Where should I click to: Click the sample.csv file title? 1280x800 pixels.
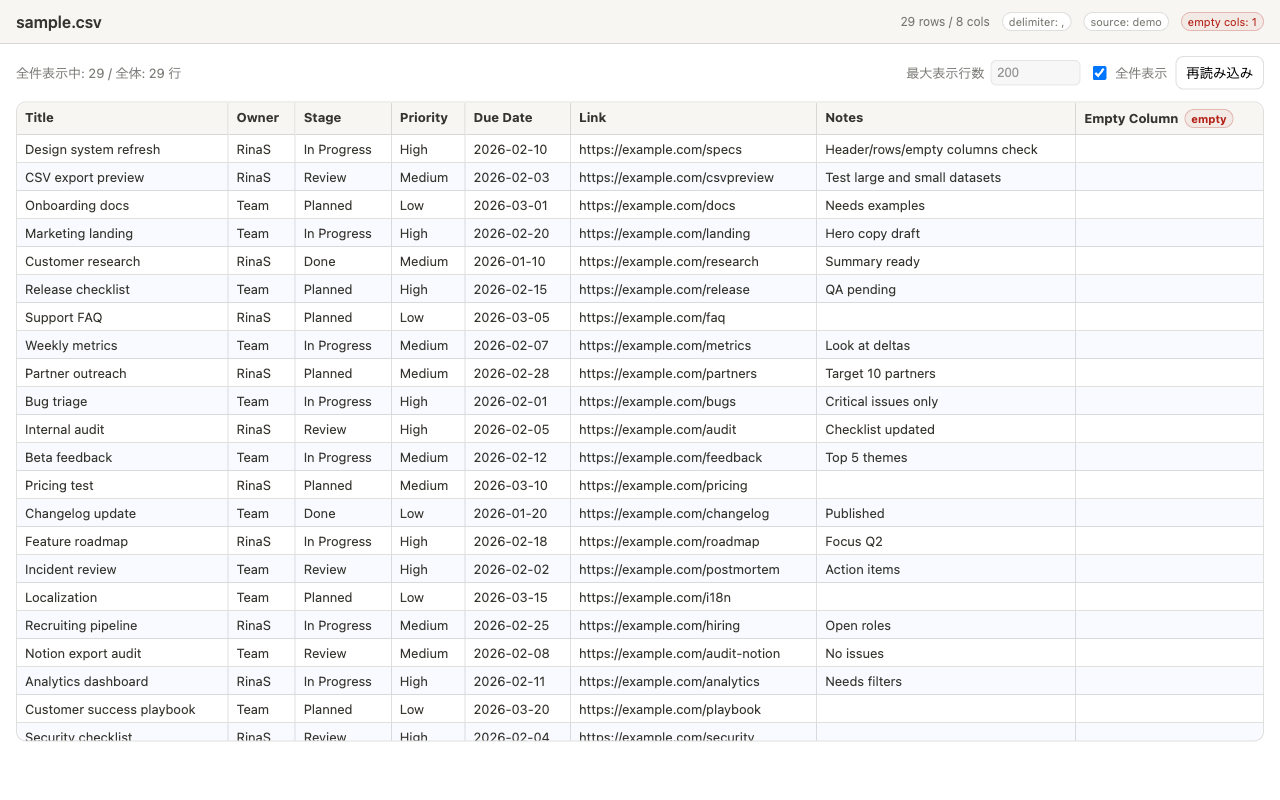pos(59,22)
